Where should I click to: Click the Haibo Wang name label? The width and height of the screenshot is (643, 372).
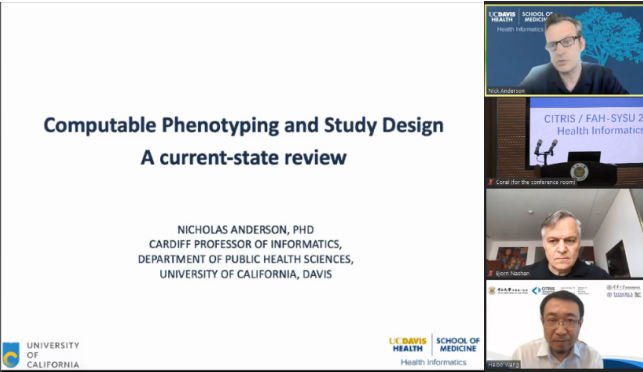(504, 364)
